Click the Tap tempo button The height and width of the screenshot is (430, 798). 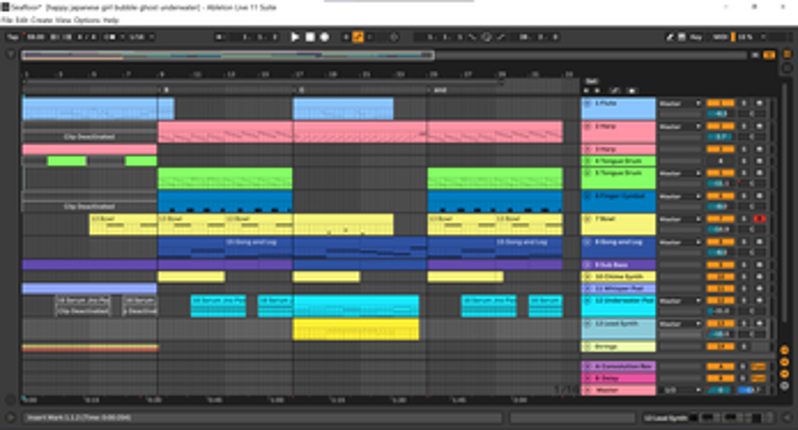tap(13, 37)
